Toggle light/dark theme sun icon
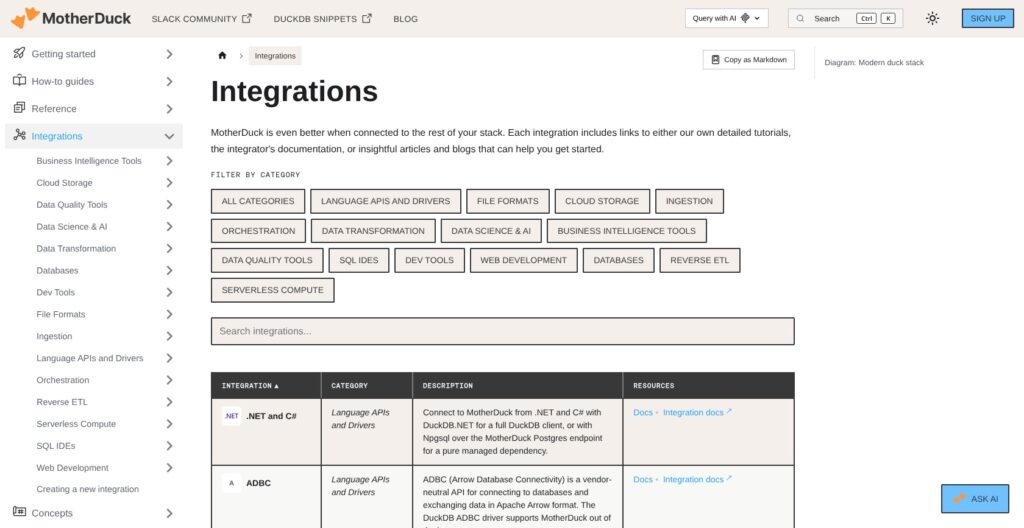Screen dimensions: 1024x528 click(x=933, y=18)
